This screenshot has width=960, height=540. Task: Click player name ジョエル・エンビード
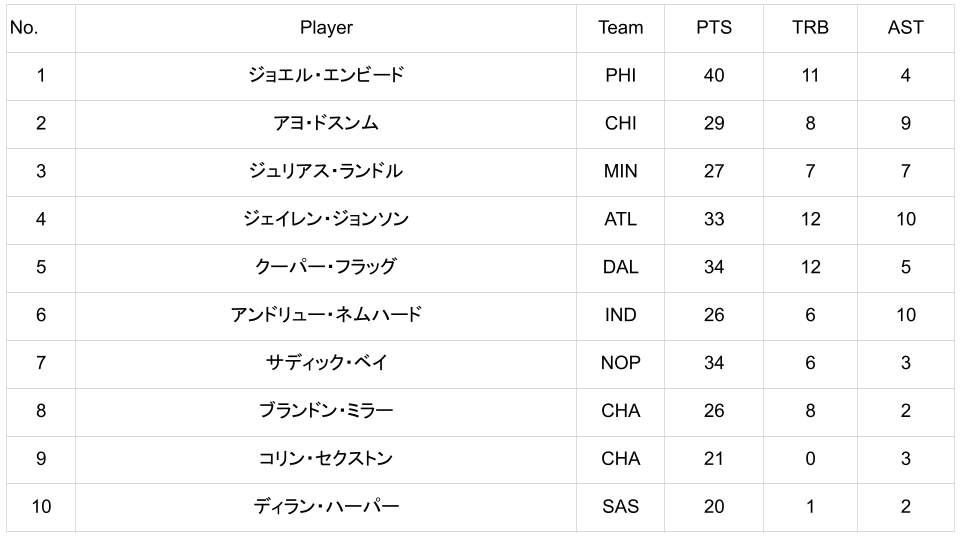(x=326, y=75)
